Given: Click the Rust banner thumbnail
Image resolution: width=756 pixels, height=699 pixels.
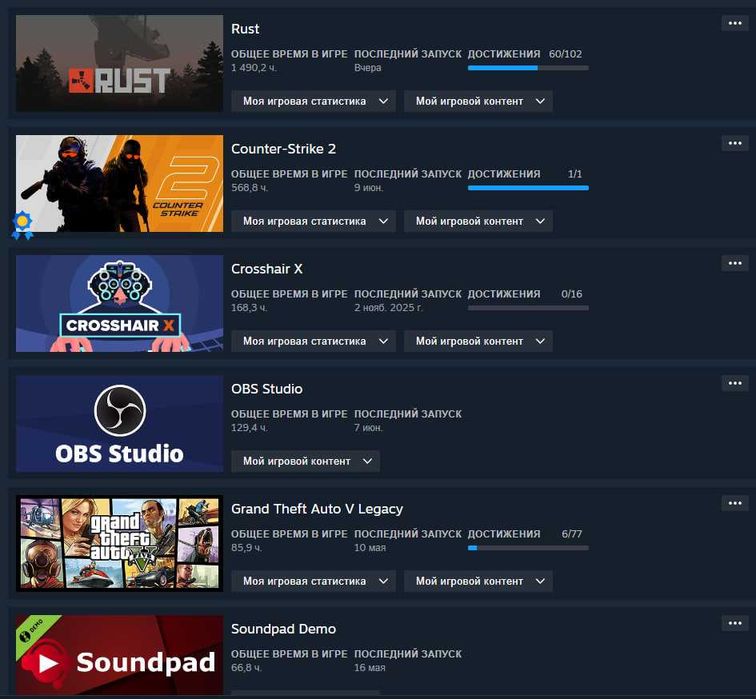Looking at the screenshot, I should [x=120, y=63].
